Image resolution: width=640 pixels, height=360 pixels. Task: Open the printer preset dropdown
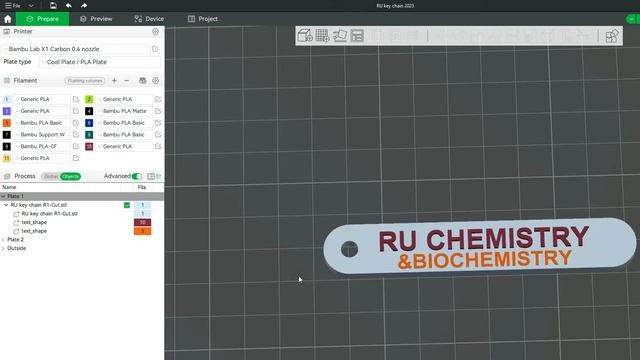point(76,49)
